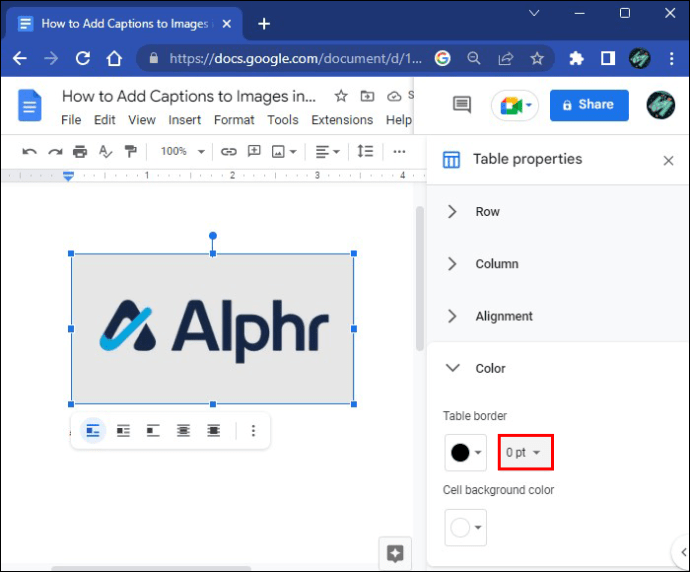Select the paint format roller tool
Image resolution: width=690 pixels, height=572 pixels.
coord(130,152)
